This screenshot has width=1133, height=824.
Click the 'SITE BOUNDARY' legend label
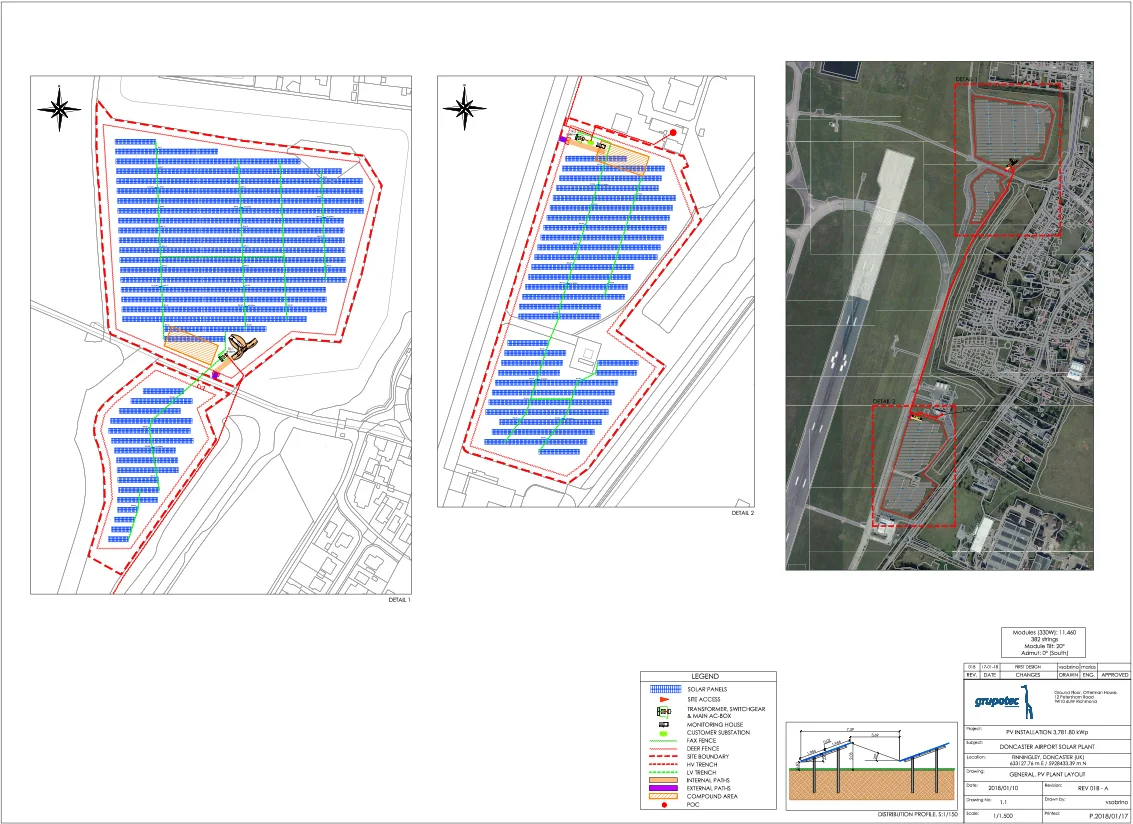tap(708, 756)
